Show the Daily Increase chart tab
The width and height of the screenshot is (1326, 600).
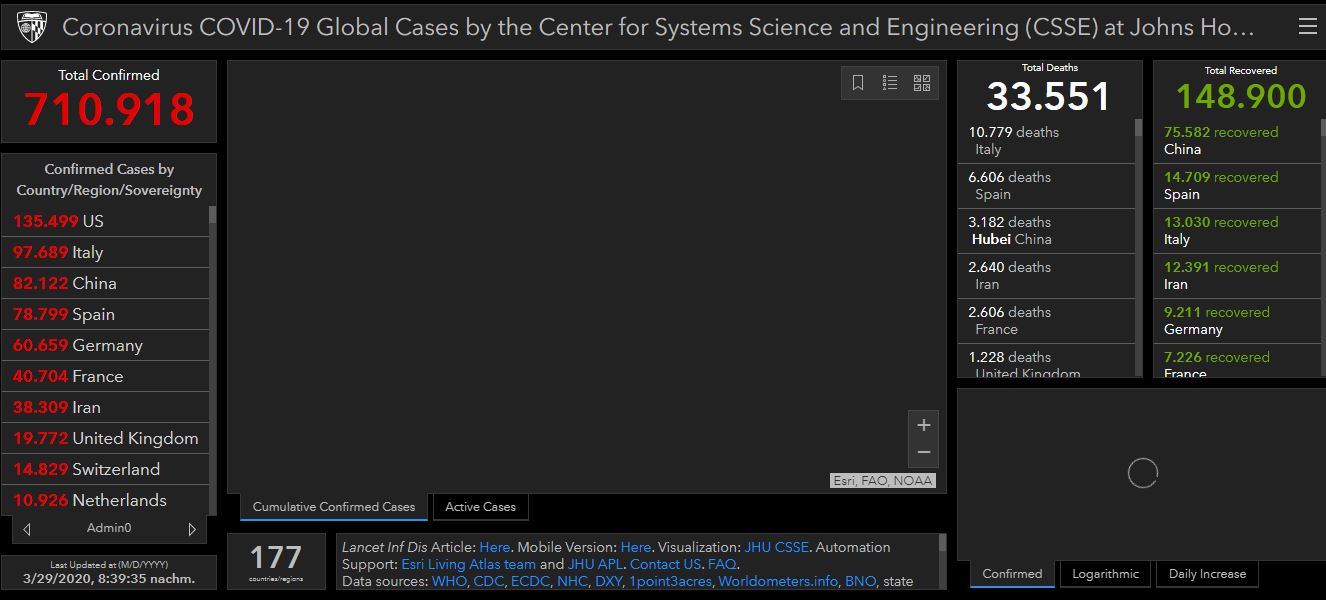[x=1207, y=574]
